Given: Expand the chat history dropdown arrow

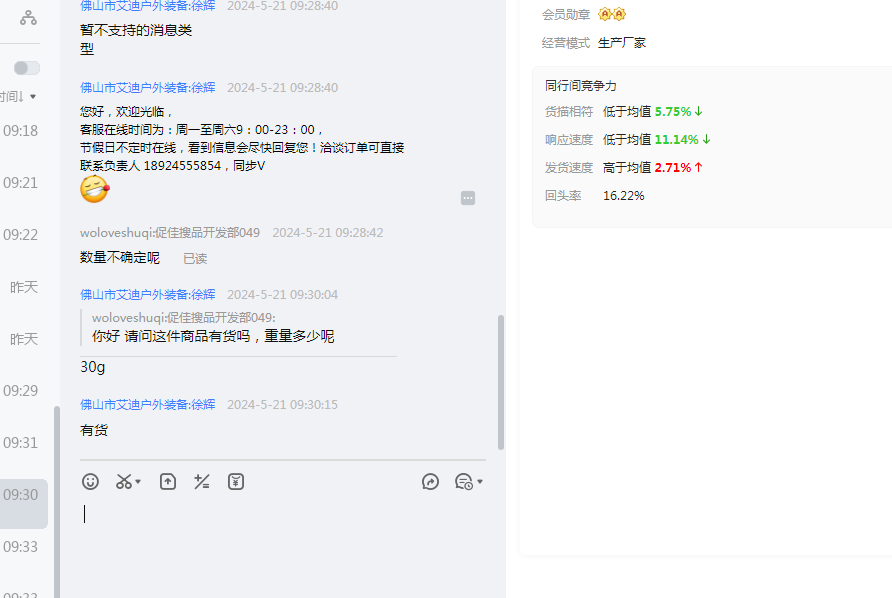Looking at the screenshot, I should (x=480, y=482).
